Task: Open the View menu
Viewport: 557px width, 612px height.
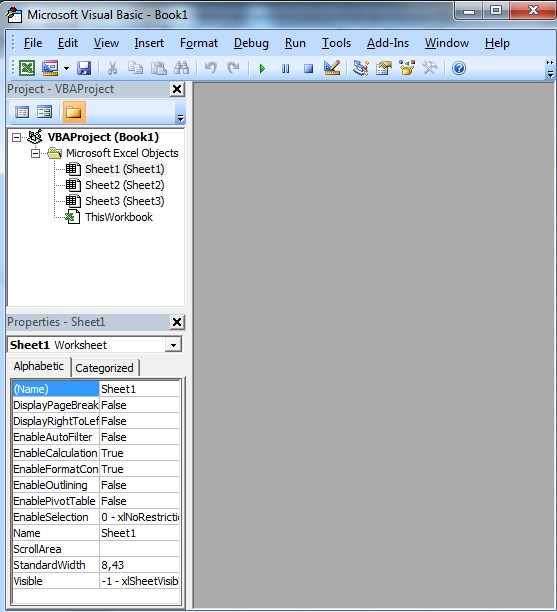Action: click(x=106, y=43)
